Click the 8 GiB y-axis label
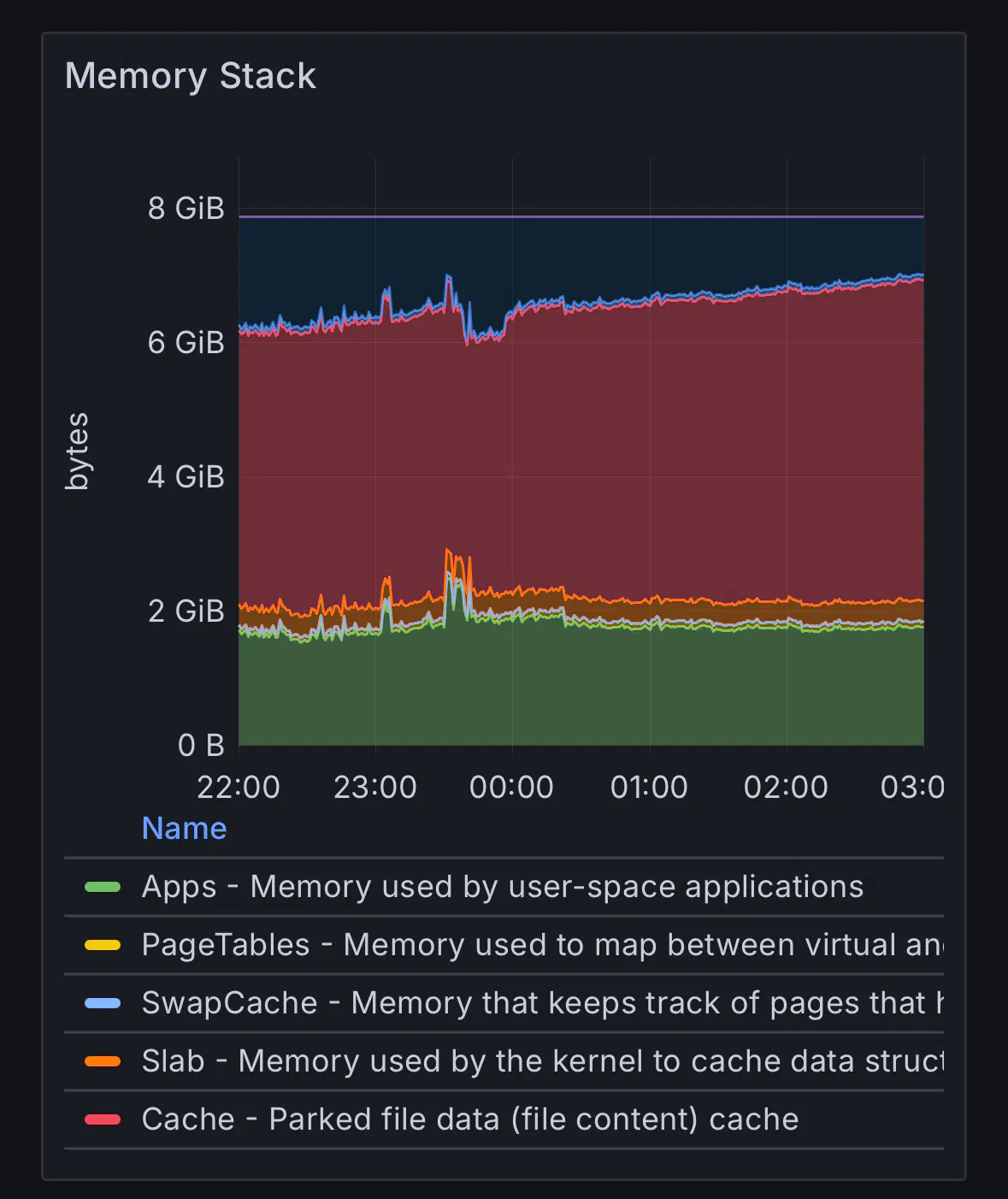 click(x=186, y=208)
